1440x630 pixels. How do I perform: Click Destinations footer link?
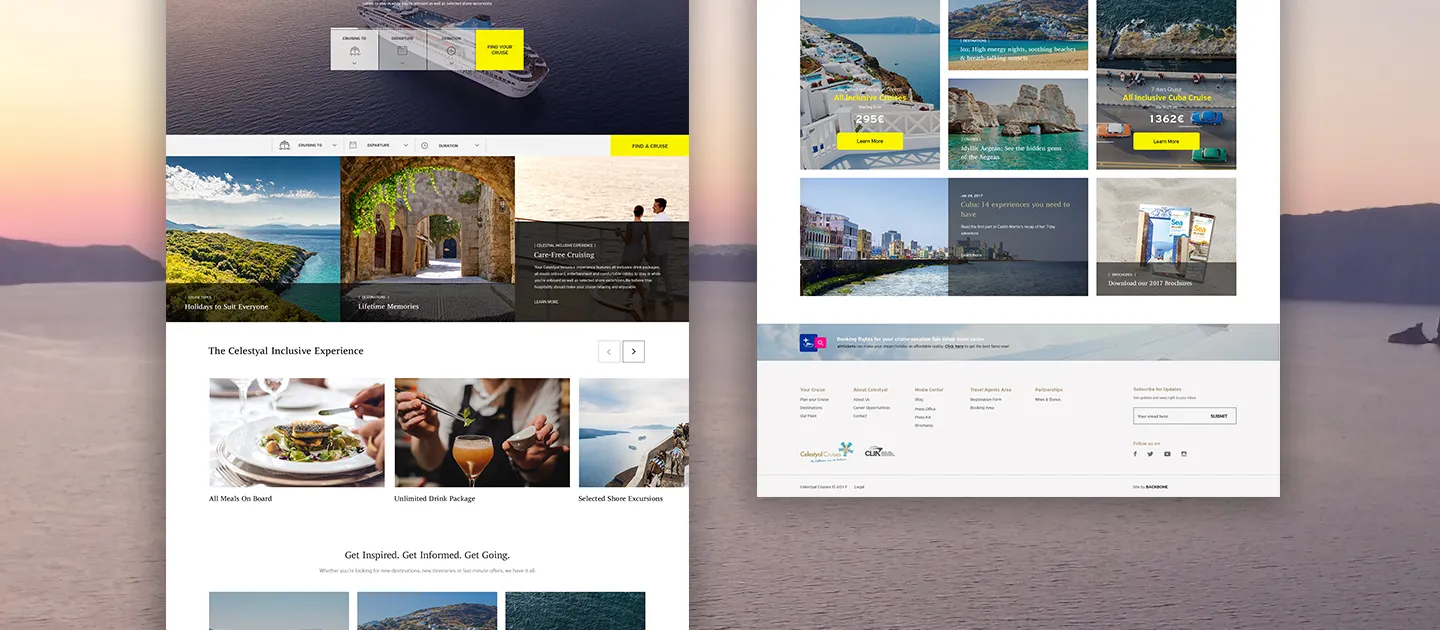(811, 408)
